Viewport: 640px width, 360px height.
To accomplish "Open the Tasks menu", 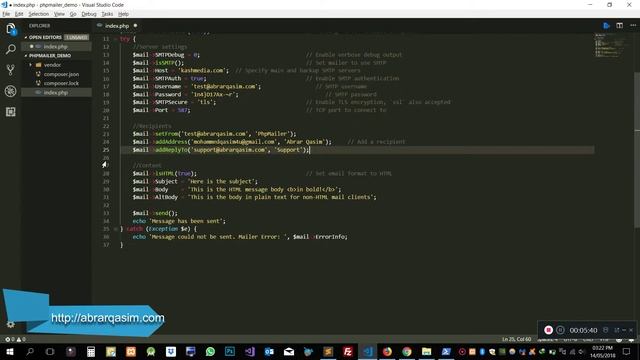I will (107, 14).
